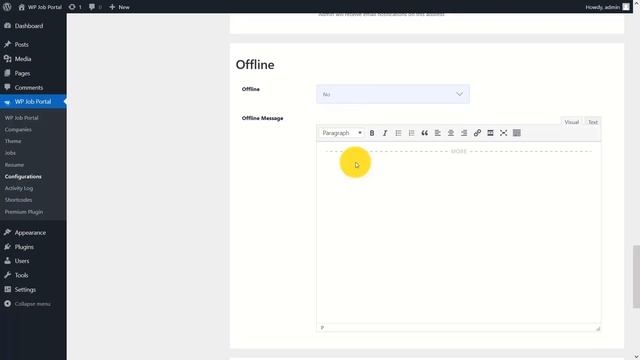Open the Offline No dropdown
Screen dimensions: 640x360
[393, 94]
